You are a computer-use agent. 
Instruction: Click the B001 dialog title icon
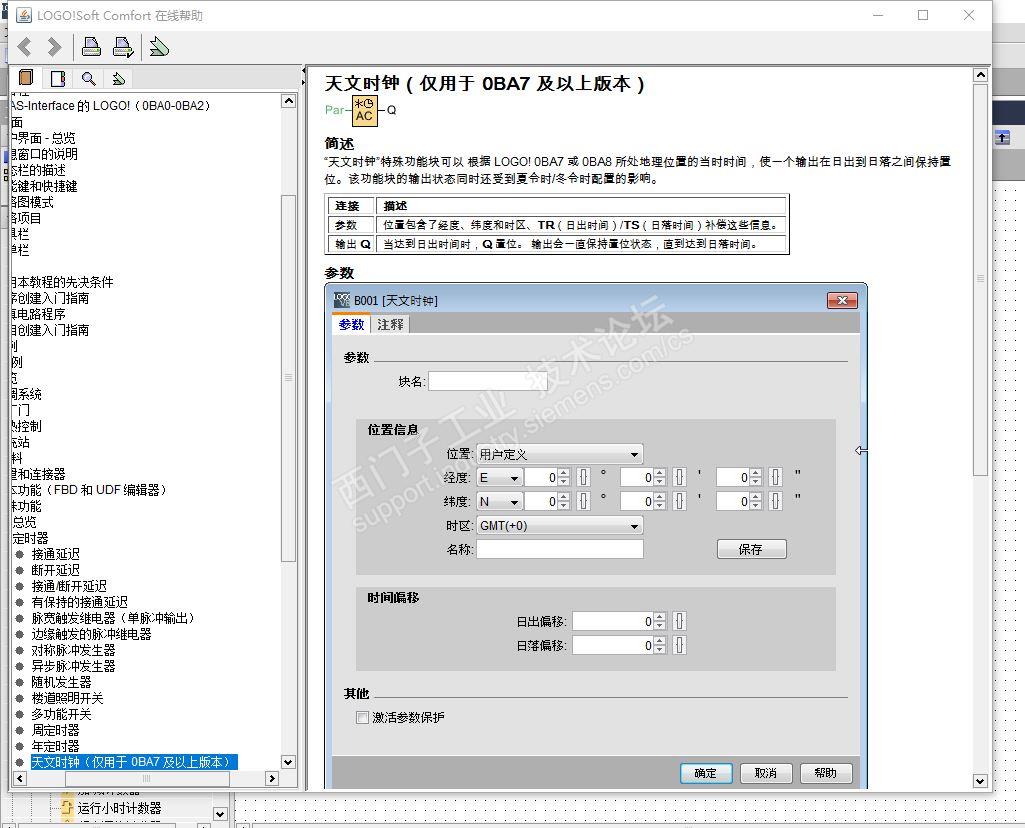(x=342, y=300)
